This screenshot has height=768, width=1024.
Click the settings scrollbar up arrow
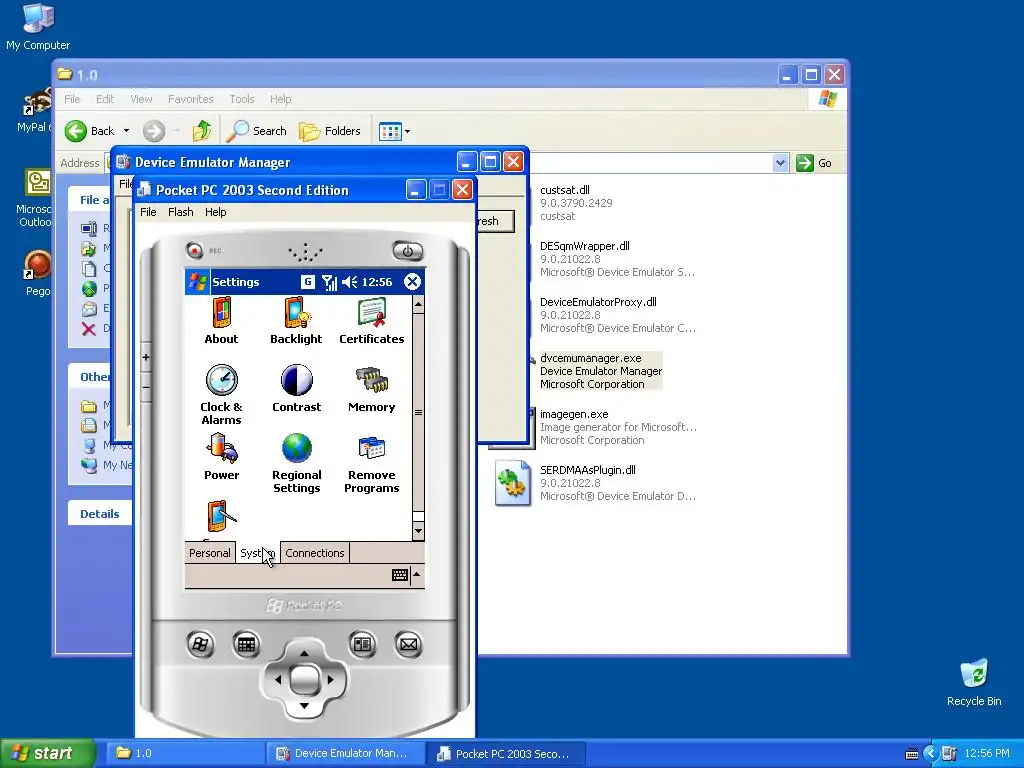click(x=419, y=304)
